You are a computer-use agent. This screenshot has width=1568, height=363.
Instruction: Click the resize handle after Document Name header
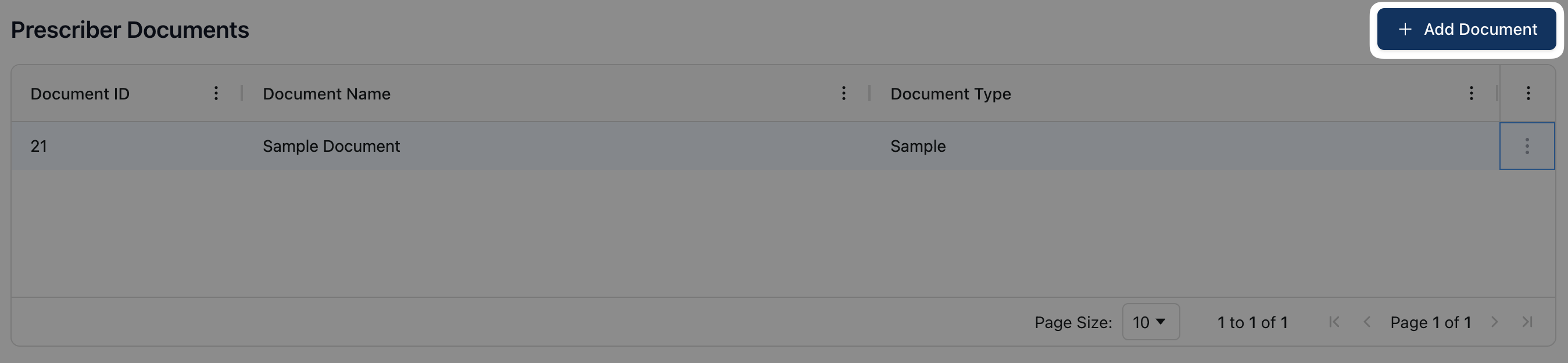click(x=869, y=93)
